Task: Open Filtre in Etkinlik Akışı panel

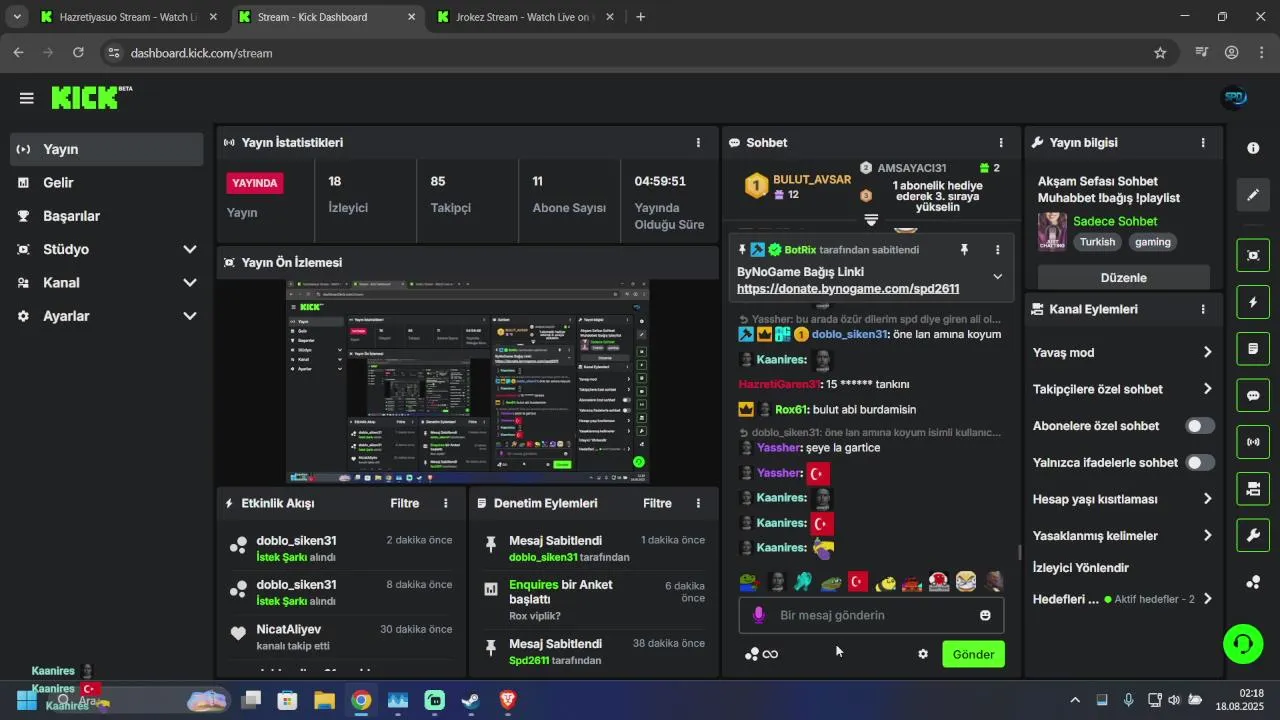Action: click(x=405, y=503)
